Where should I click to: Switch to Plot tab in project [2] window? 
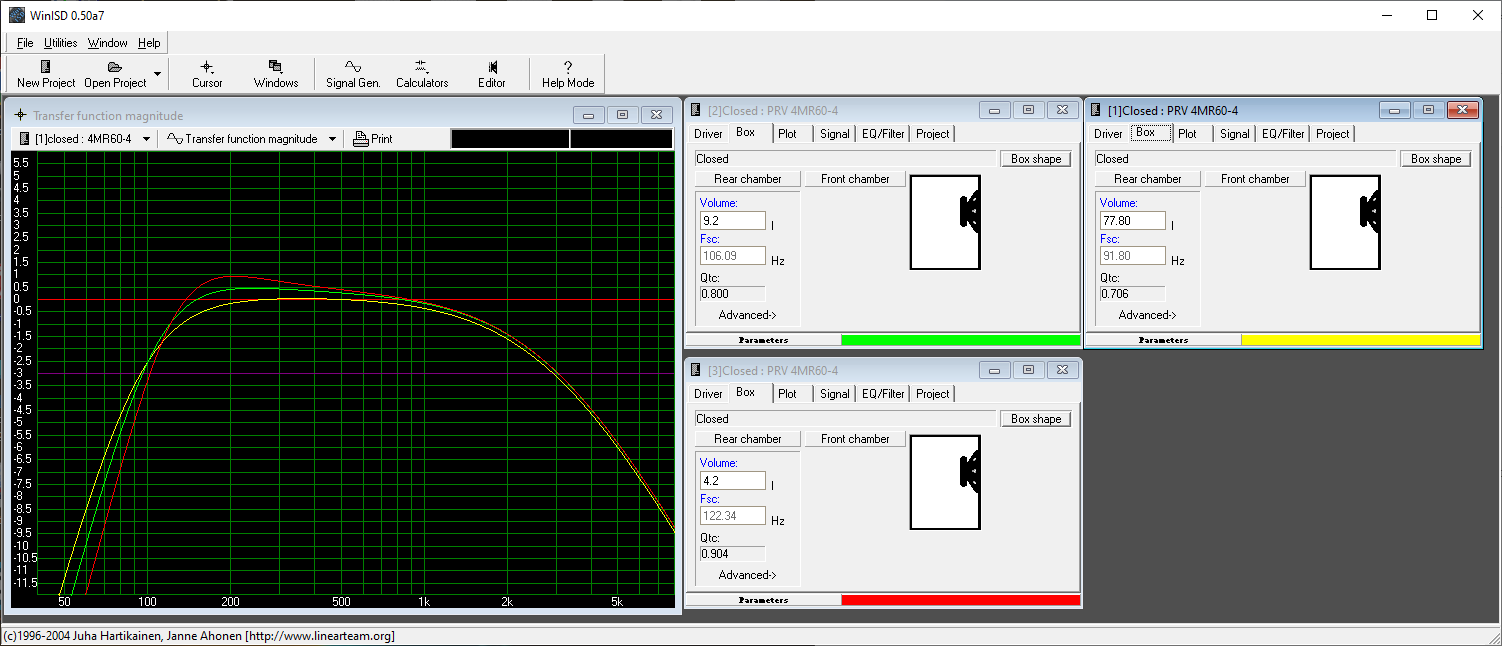787,134
